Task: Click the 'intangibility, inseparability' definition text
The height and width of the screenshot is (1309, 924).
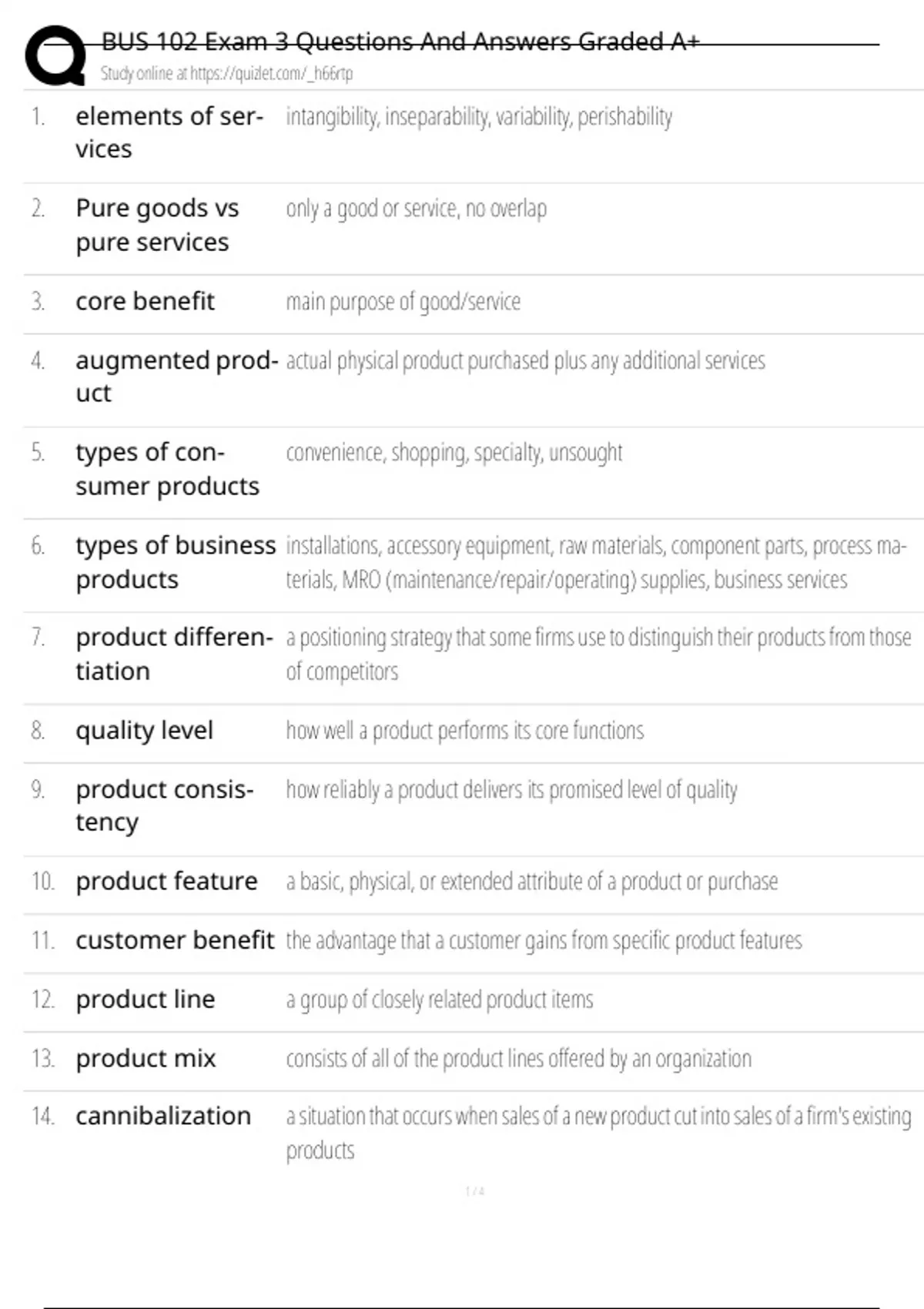Action: (479, 117)
